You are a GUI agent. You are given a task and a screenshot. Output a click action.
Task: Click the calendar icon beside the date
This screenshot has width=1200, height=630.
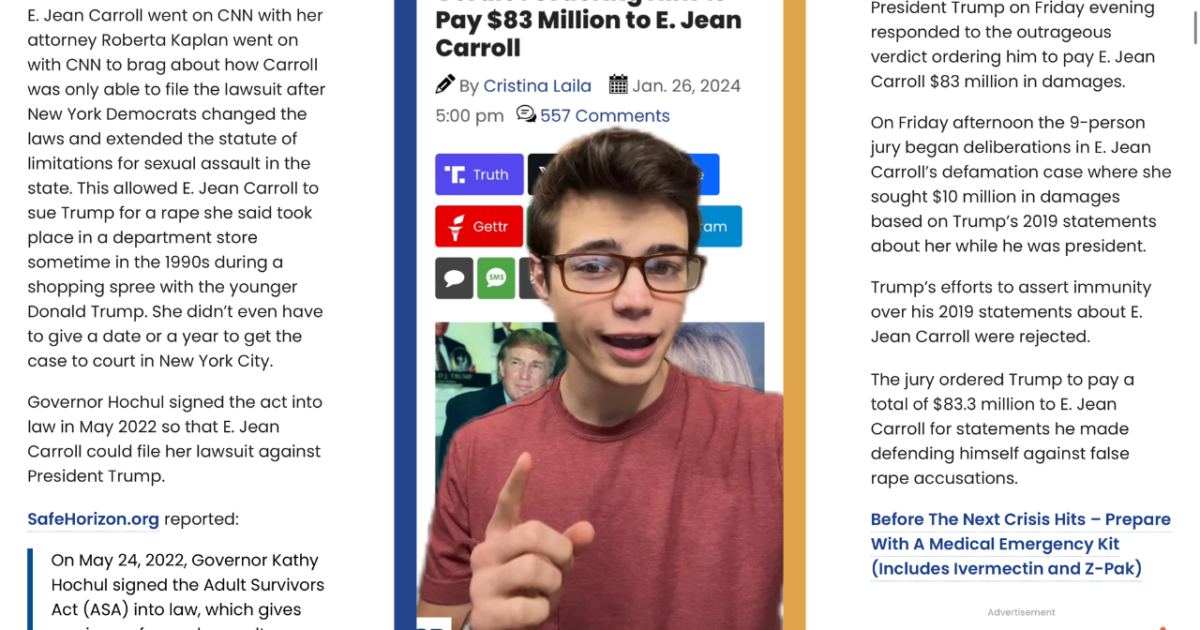pyautogui.click(x=618, y=84)
